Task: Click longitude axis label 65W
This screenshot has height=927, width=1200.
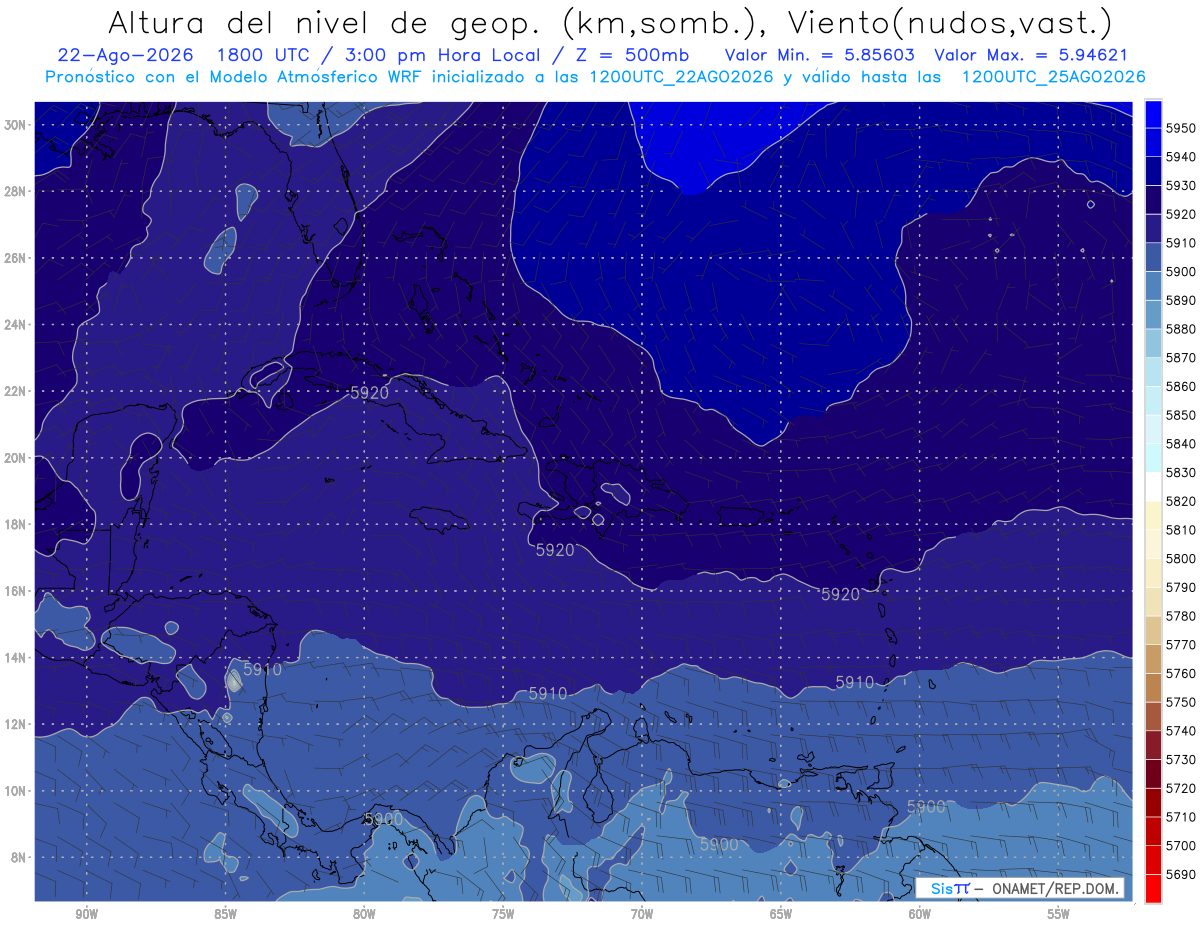Action: pos(781,915)
